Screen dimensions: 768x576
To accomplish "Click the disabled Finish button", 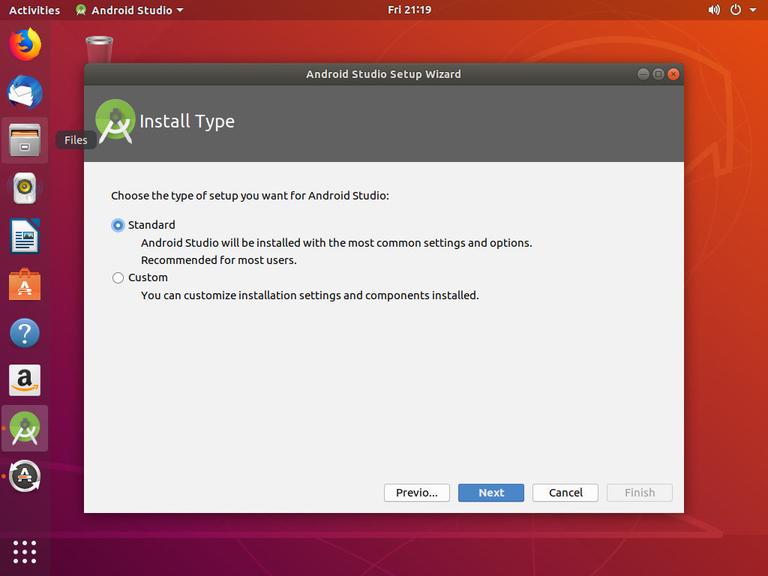I will click(x=640, y=493).
